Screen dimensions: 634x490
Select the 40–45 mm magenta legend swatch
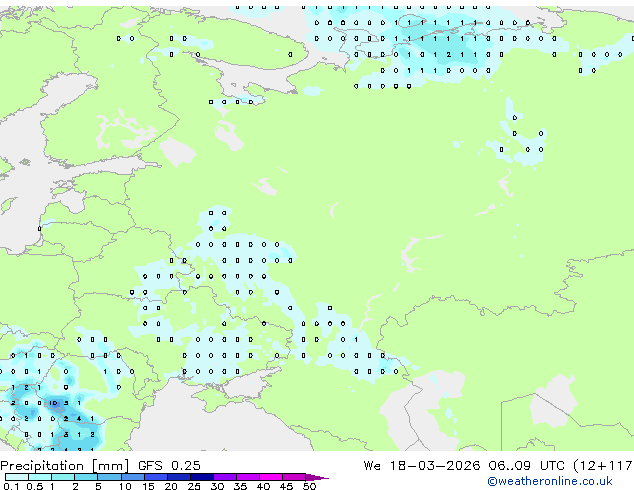coord(271,477)
